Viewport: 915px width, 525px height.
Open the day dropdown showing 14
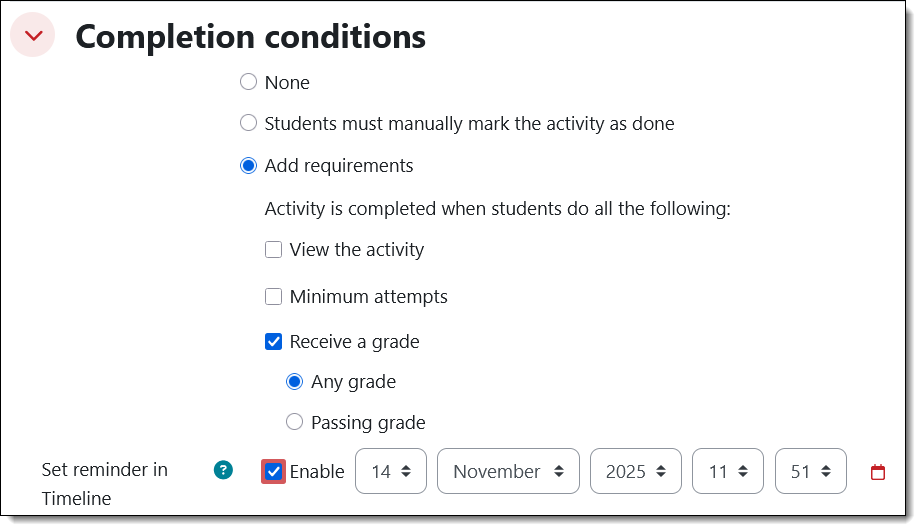[390, 472]
